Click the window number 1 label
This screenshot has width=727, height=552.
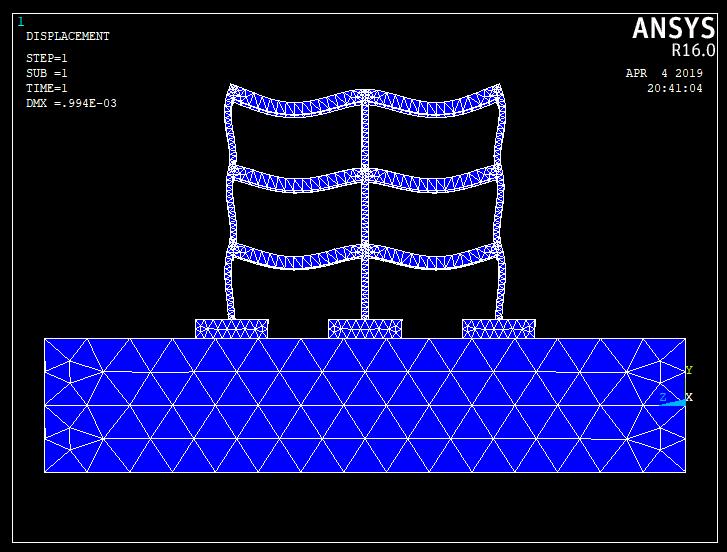point(20,22)
